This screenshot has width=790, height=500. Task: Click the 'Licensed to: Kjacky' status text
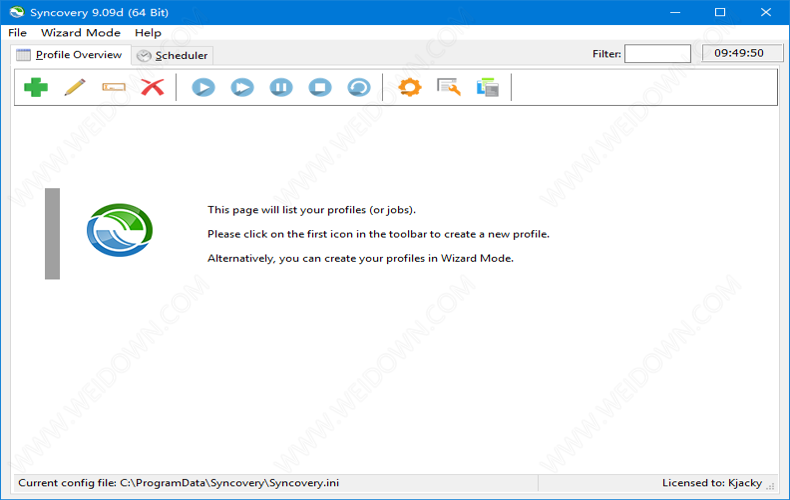pyautogui.click(x=712, y=483)
